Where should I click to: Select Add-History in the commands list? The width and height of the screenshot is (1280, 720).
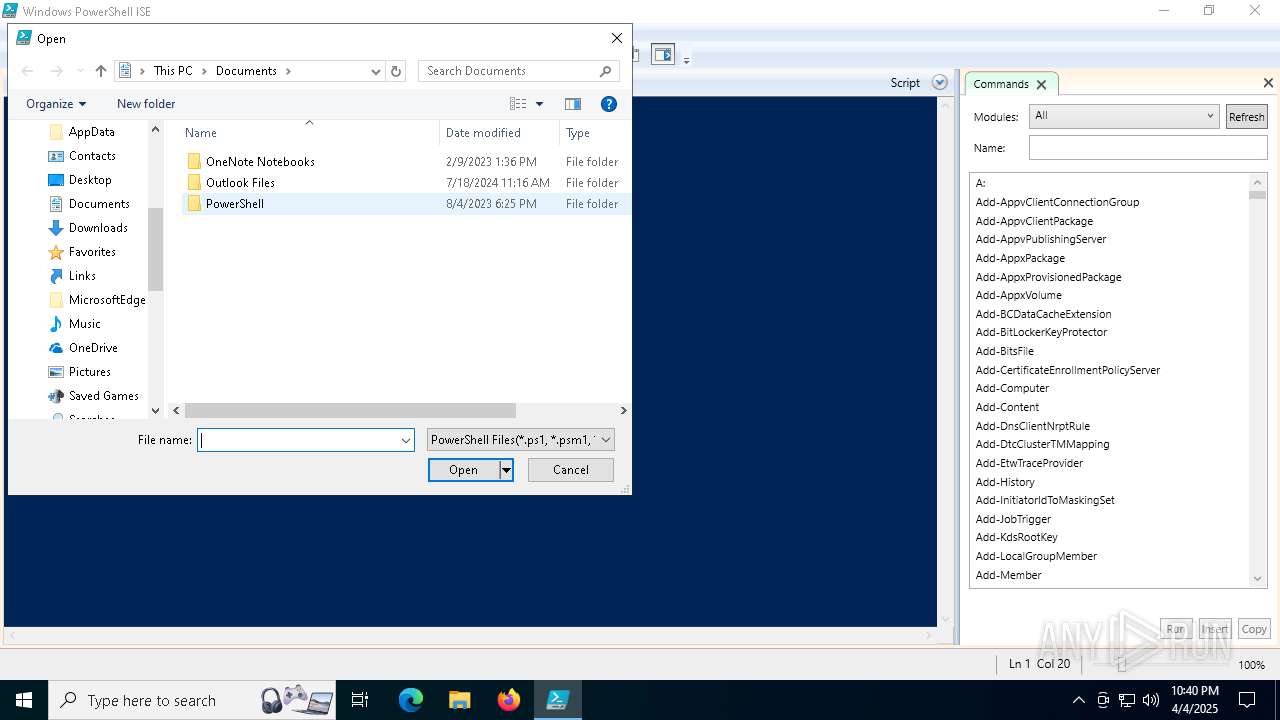tap(1005, 482)
